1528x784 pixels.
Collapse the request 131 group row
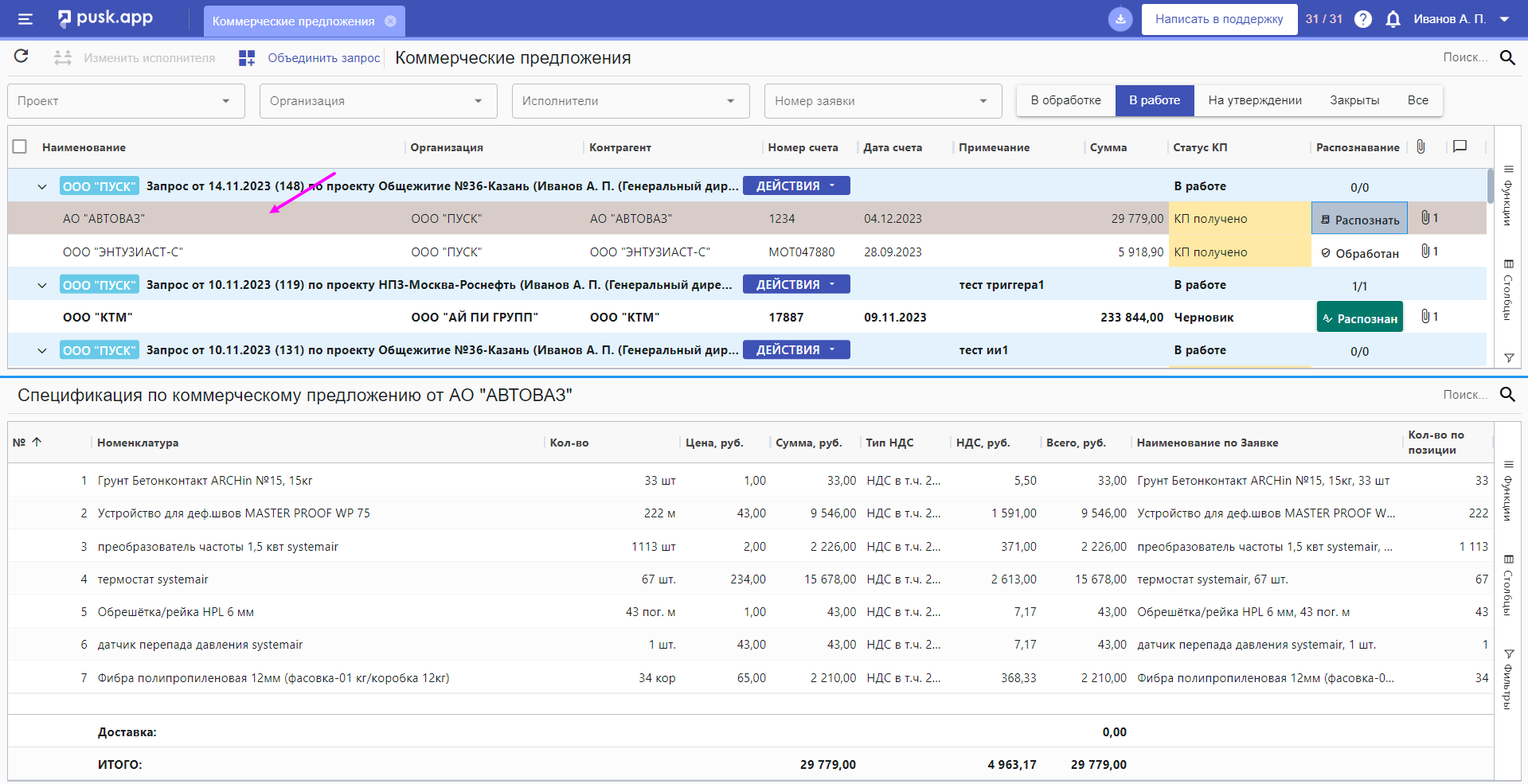coord(42,350)
